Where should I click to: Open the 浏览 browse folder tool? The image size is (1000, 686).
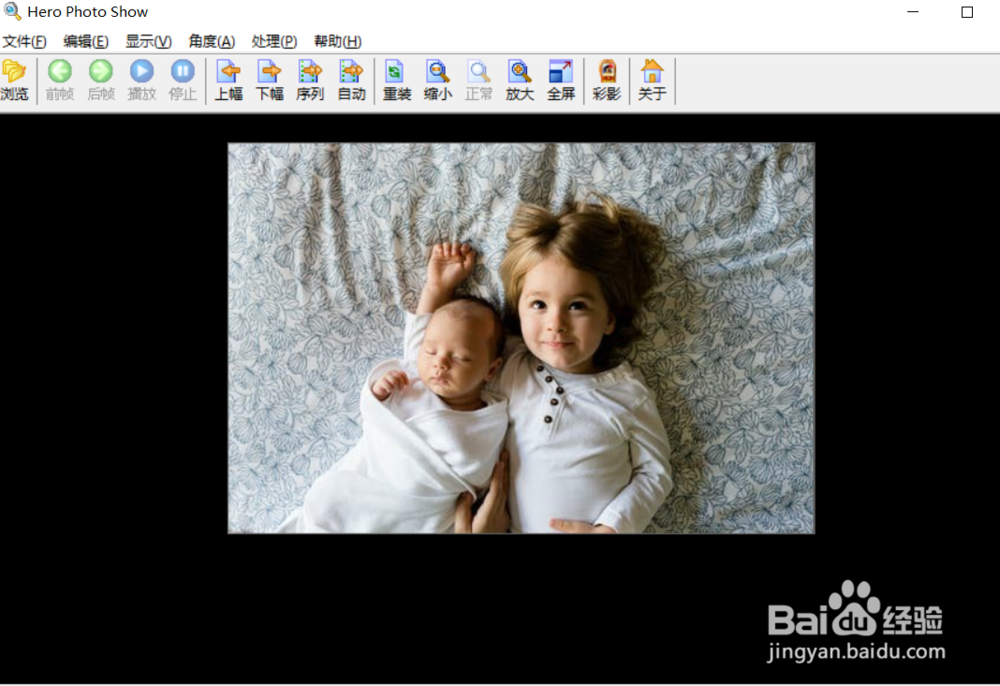14,80
